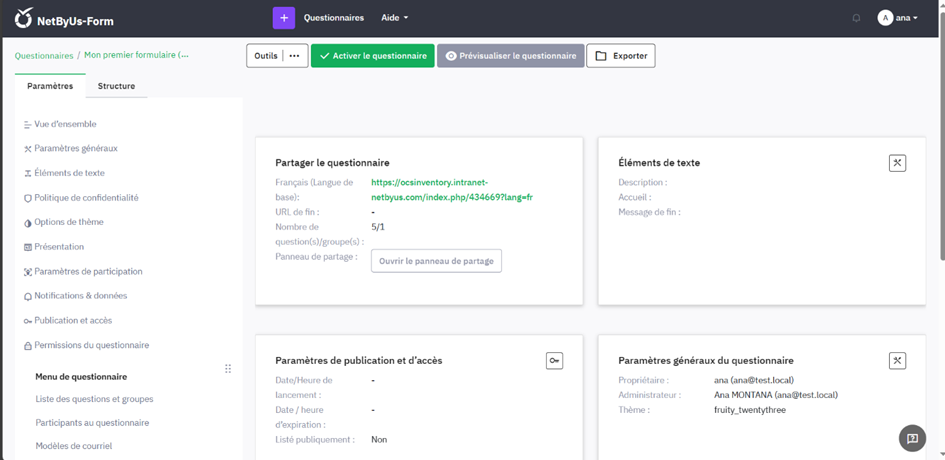This screenshot has width=945, height=460.
Task: Open the Outils three-dots menu
Action: coord(294,56)
